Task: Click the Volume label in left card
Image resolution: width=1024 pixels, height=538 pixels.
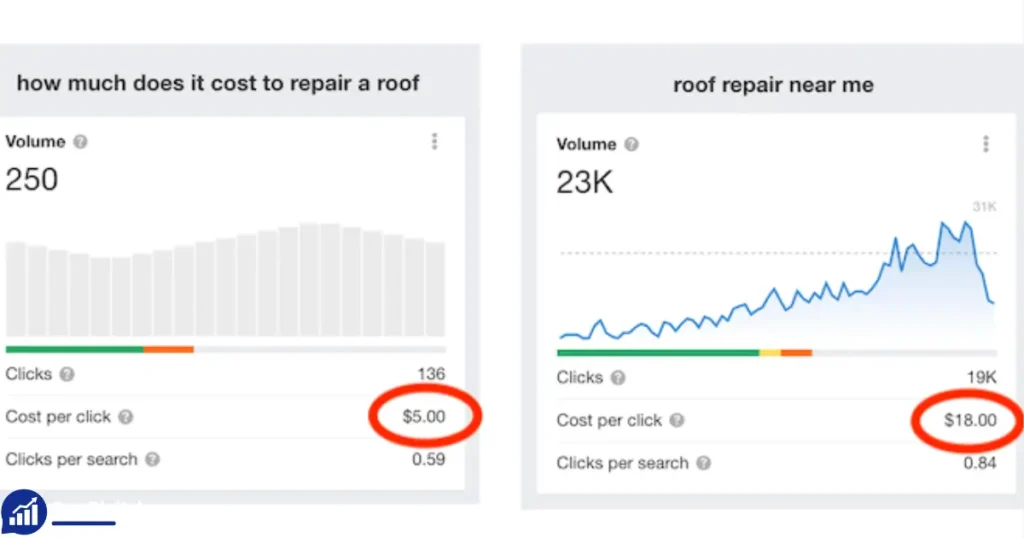Action: [35, 142]
